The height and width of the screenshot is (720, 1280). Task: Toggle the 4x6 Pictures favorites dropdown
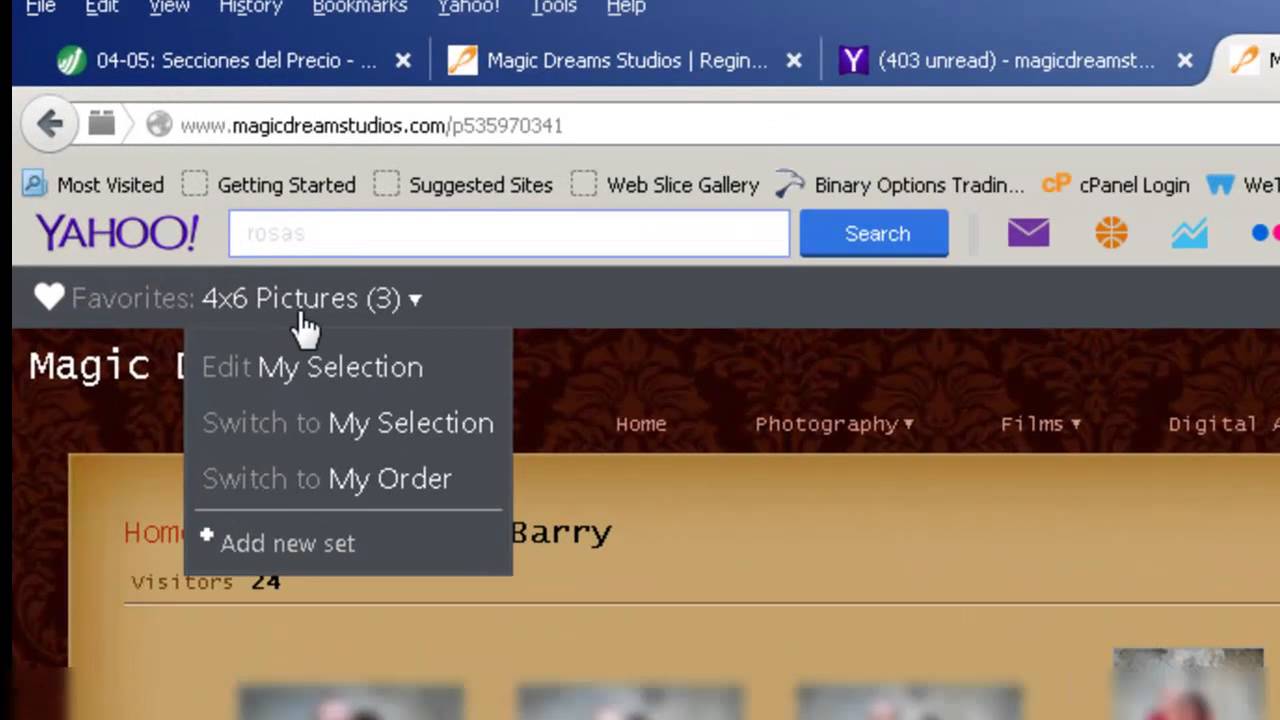coord(311,298)
